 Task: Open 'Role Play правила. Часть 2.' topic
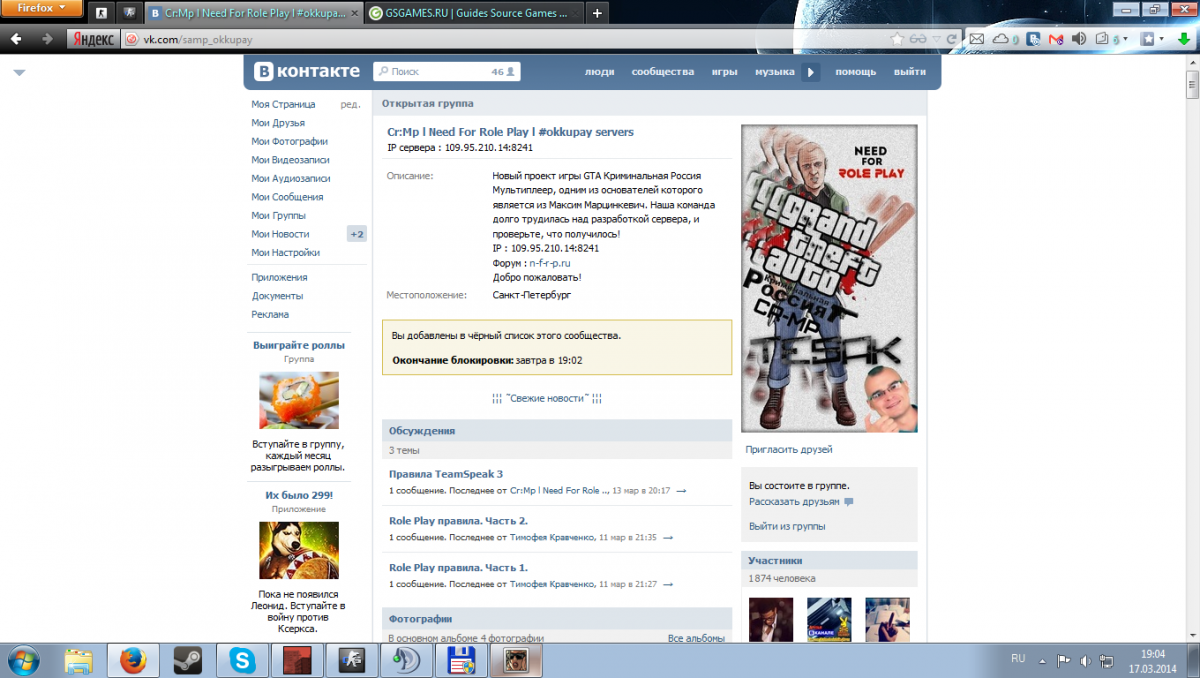(458, 521)
